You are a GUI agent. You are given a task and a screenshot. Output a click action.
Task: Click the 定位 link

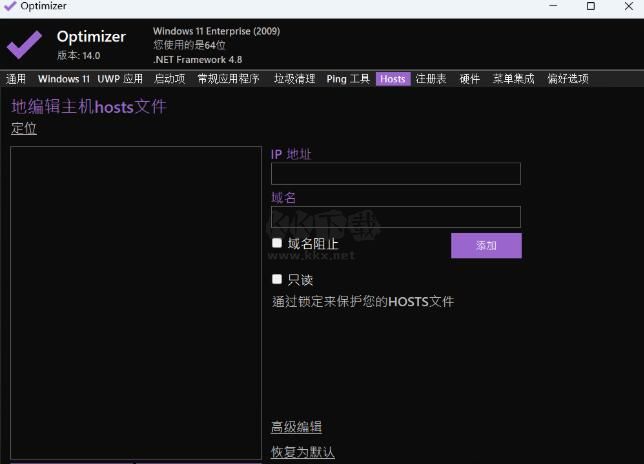[x=24, y=129]
